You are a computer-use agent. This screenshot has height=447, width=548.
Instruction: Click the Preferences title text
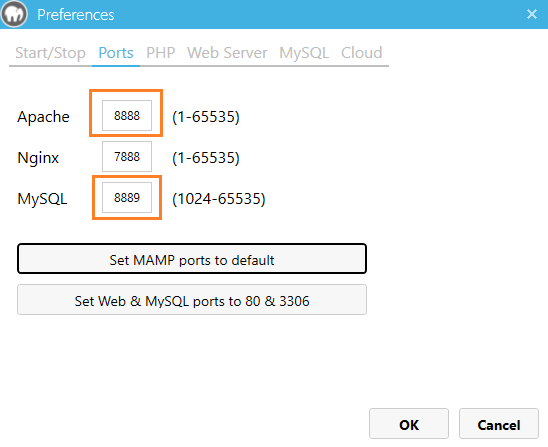click(x=75, y=15)
